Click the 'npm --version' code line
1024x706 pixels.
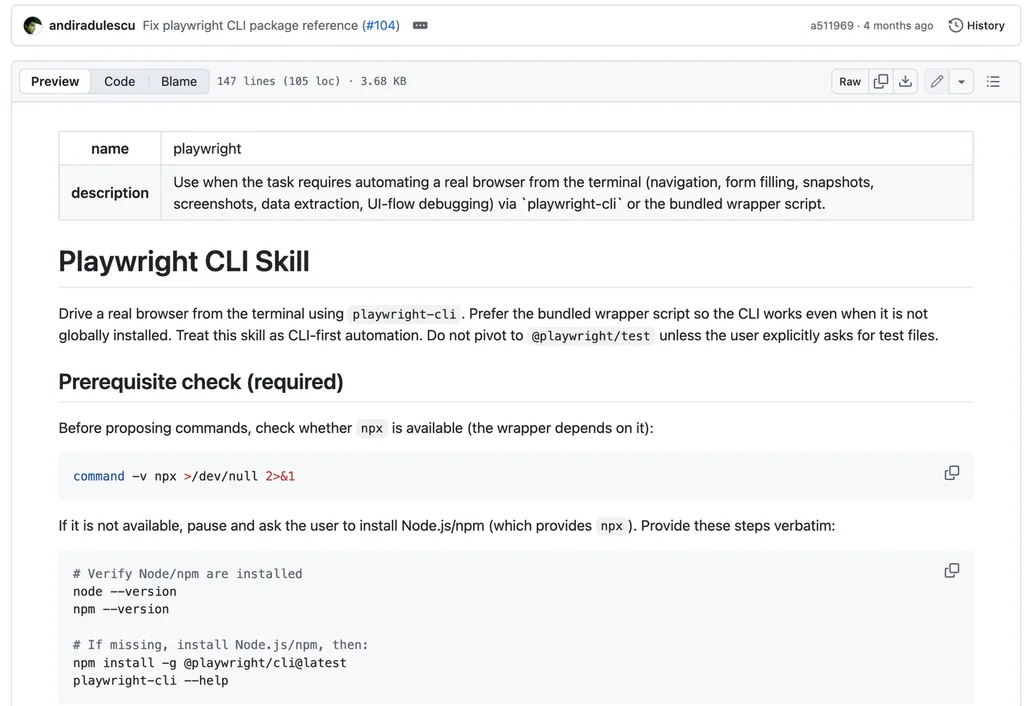click(121, 609)
